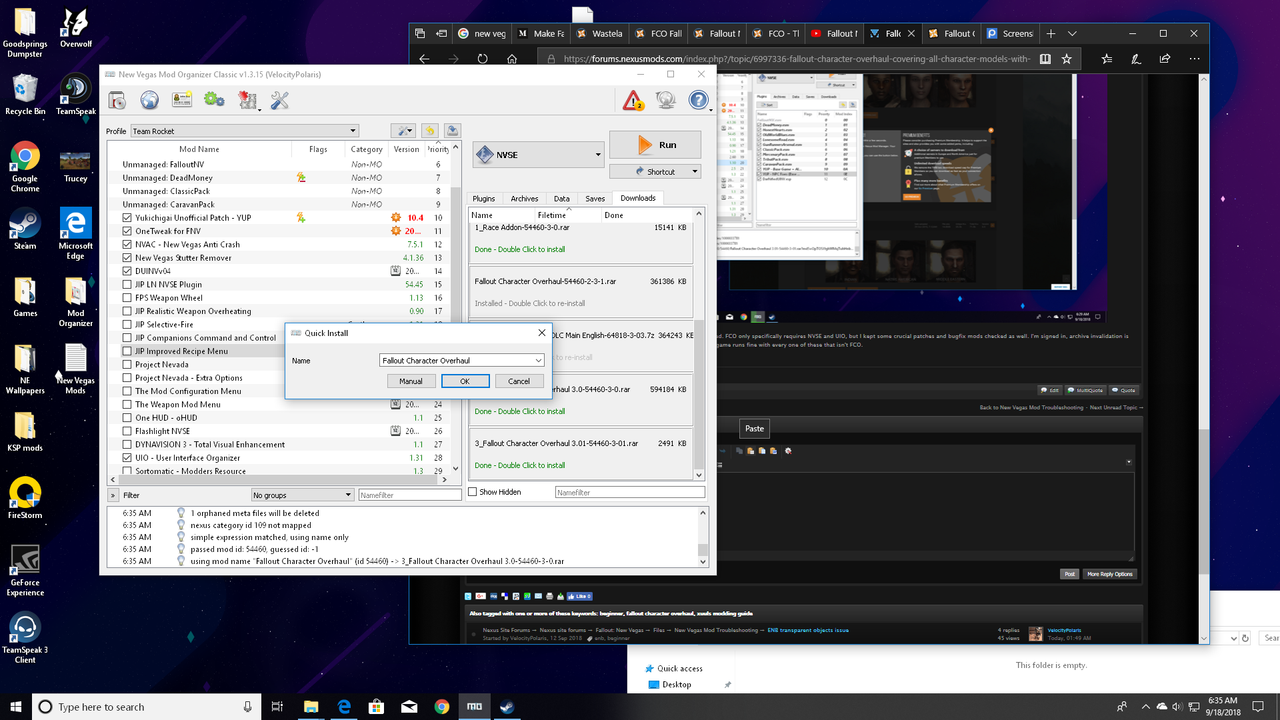This screenshot has height=720, width=1280.
Task: Click the Paste button in forum editor
Action: pyautogui.click(x=755, y=428)
